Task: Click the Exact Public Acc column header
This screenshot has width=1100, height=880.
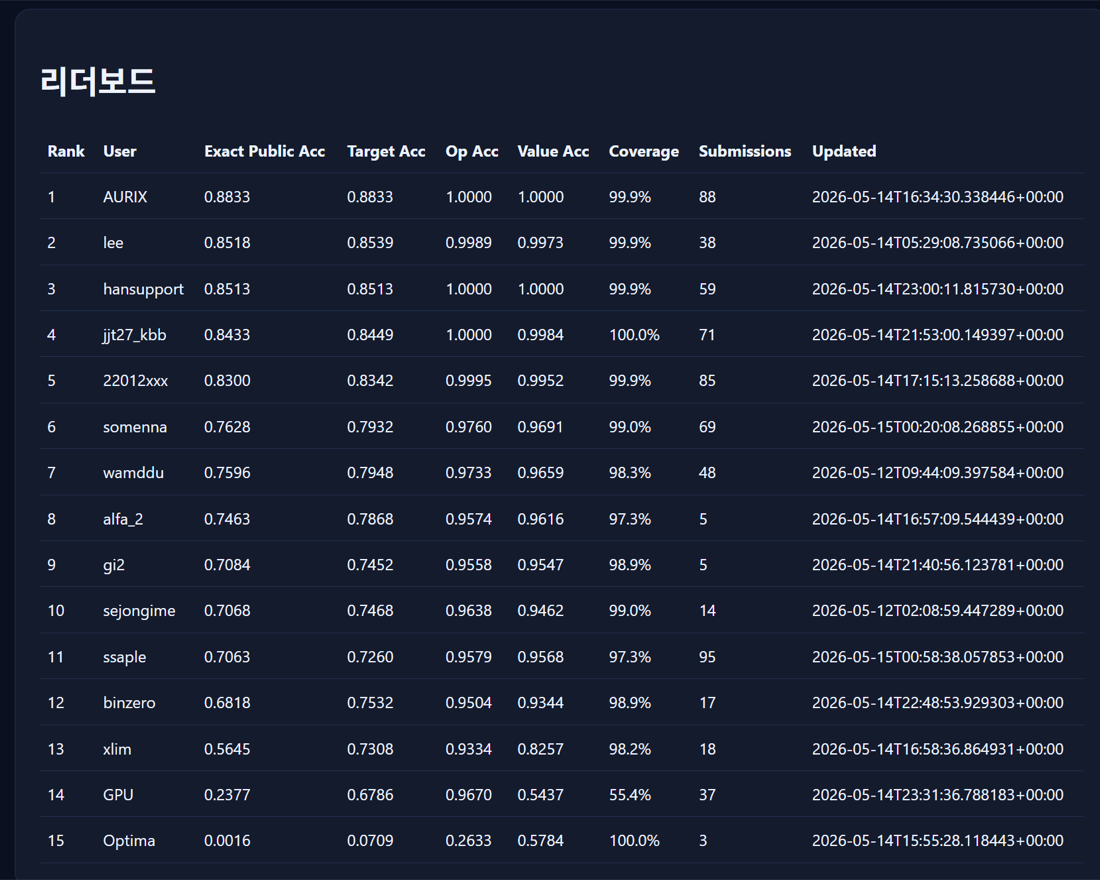Action: [264, 152]
